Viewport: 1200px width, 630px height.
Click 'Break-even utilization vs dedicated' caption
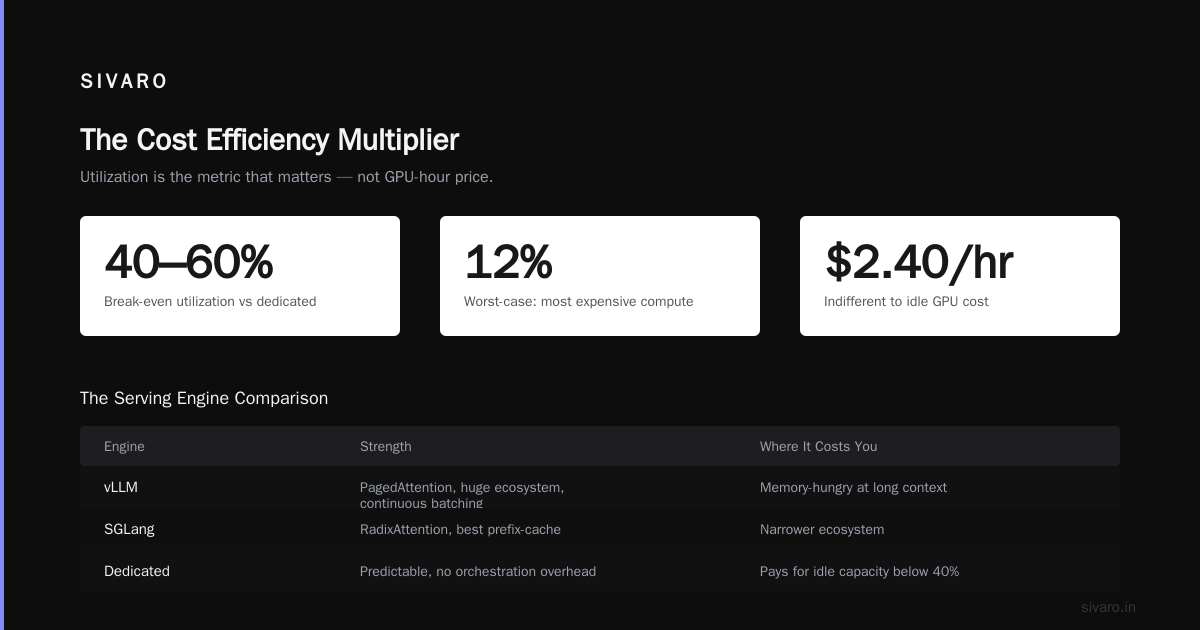point(210,301)
